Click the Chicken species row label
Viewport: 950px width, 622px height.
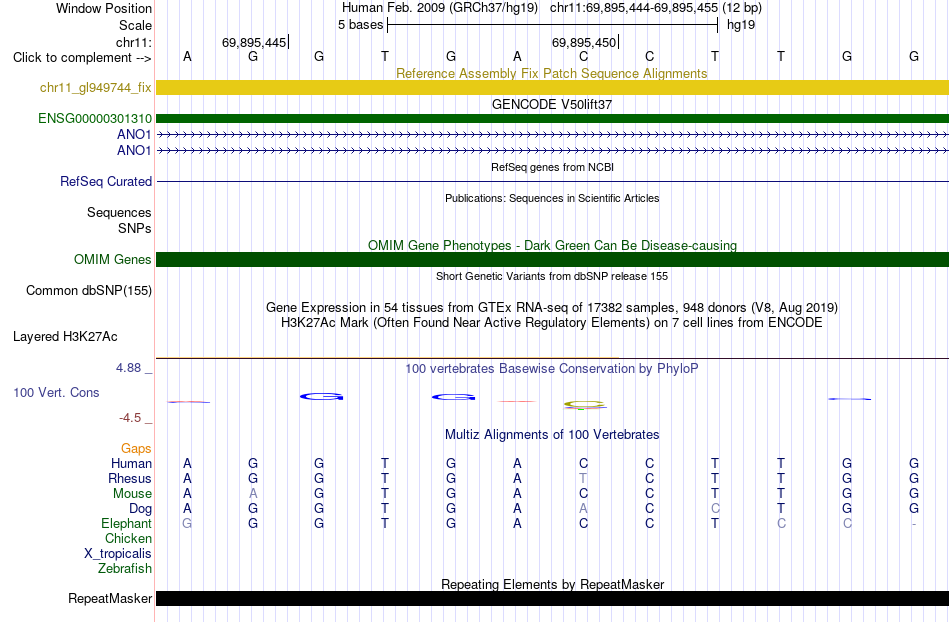(x=128, y=539)
